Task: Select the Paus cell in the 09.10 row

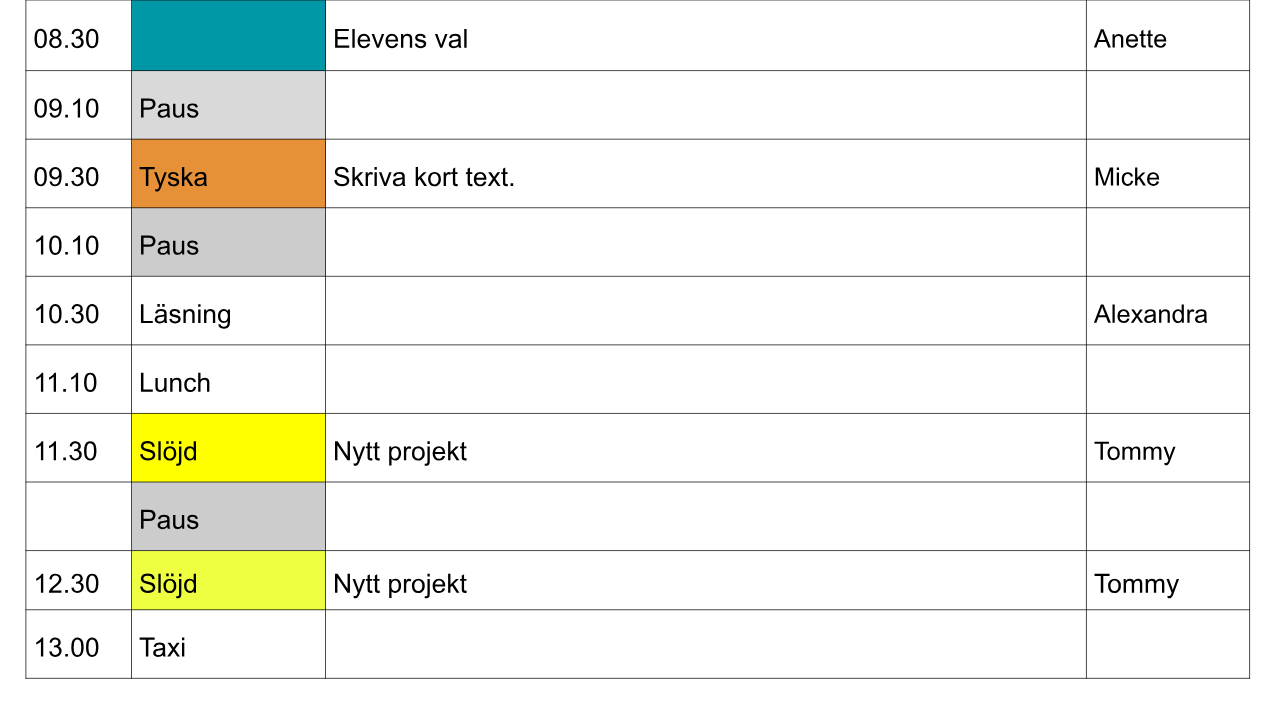Action: click(x=228, y=107)
